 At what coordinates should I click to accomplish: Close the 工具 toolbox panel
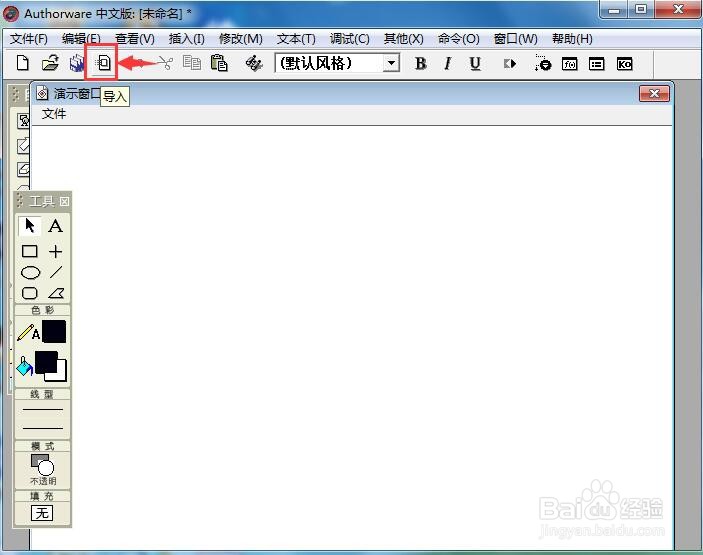point(64,201)
